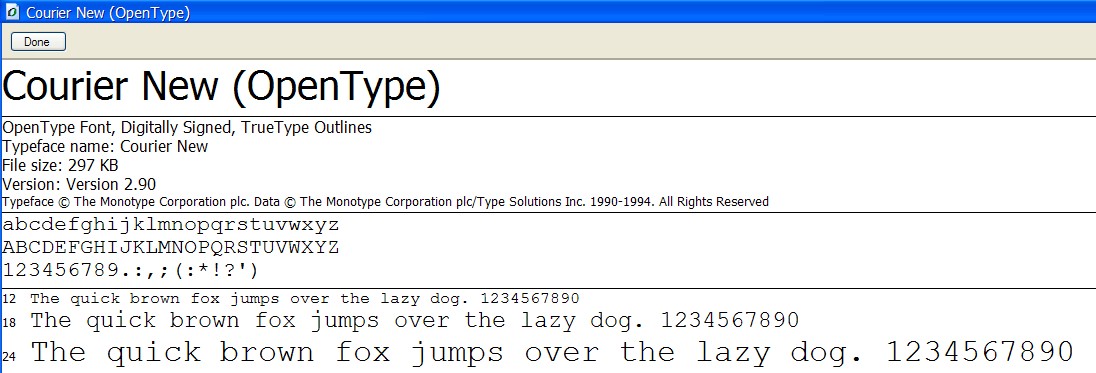
Task: Click the lowercase alphabet sample line
Action: click(x=171, y=226)
